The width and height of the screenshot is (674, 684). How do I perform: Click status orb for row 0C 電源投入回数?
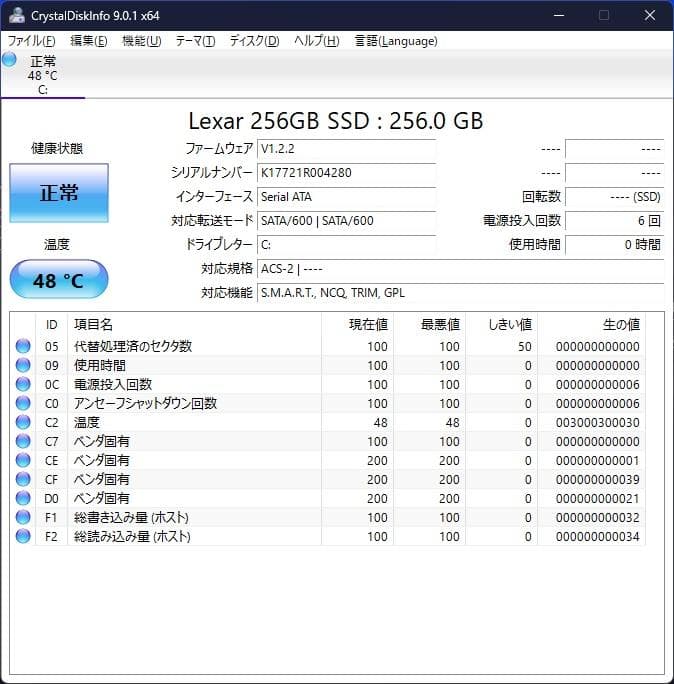coord(23,384)
